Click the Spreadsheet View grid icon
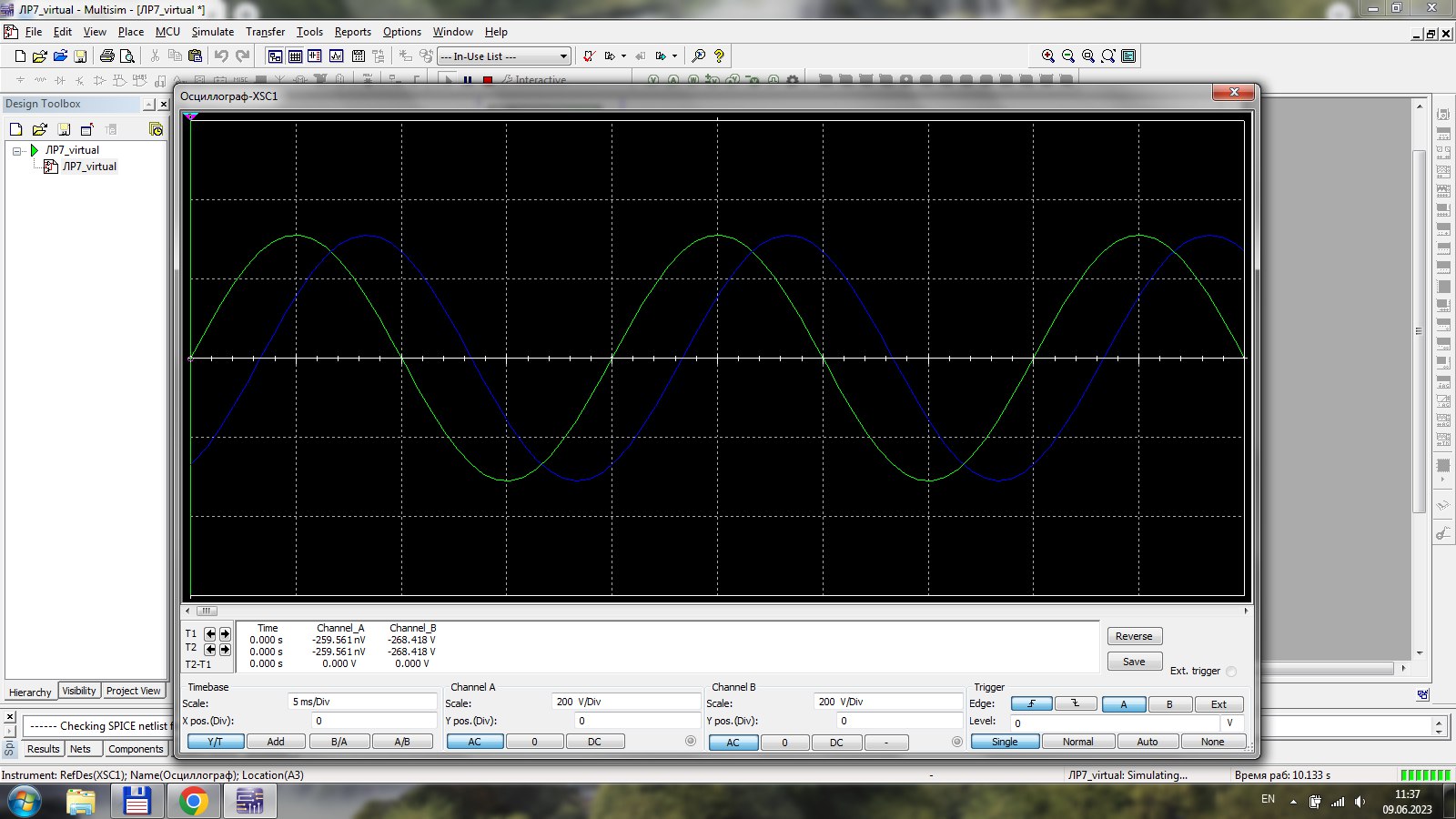 click(295, 56)
